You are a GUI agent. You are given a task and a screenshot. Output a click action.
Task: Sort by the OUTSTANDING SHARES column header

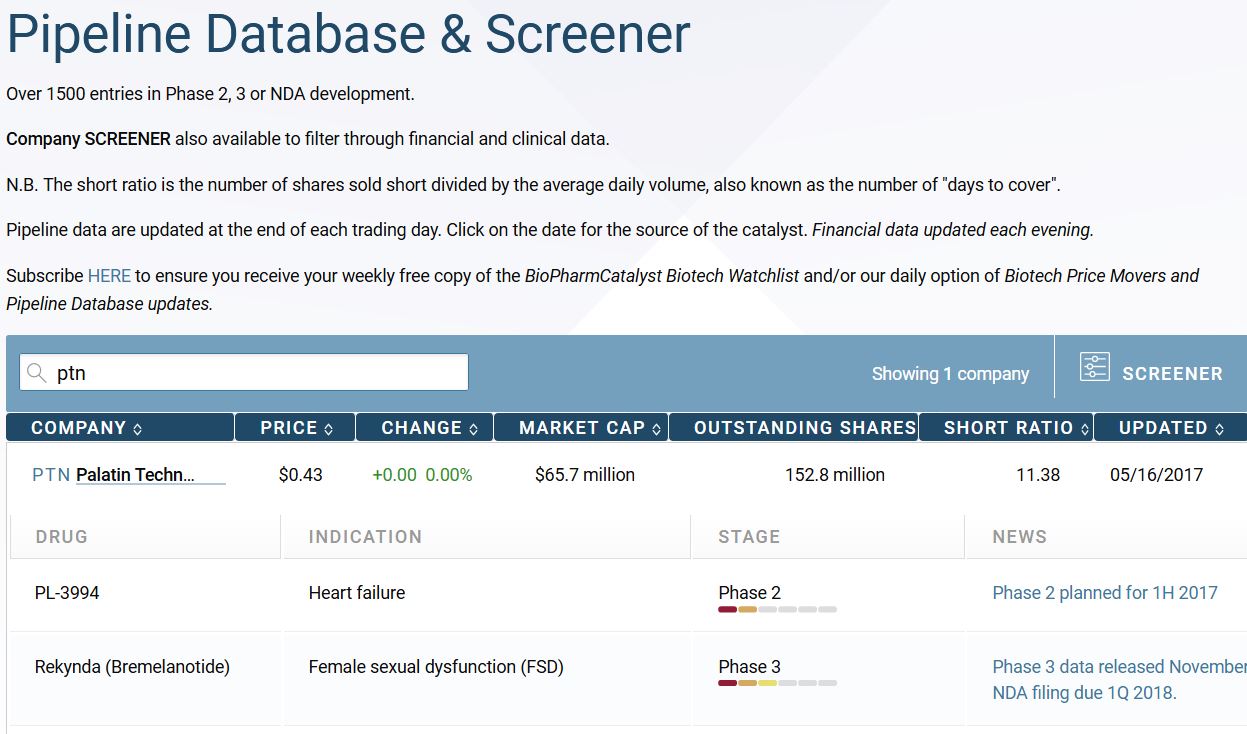tap(805, 428)
